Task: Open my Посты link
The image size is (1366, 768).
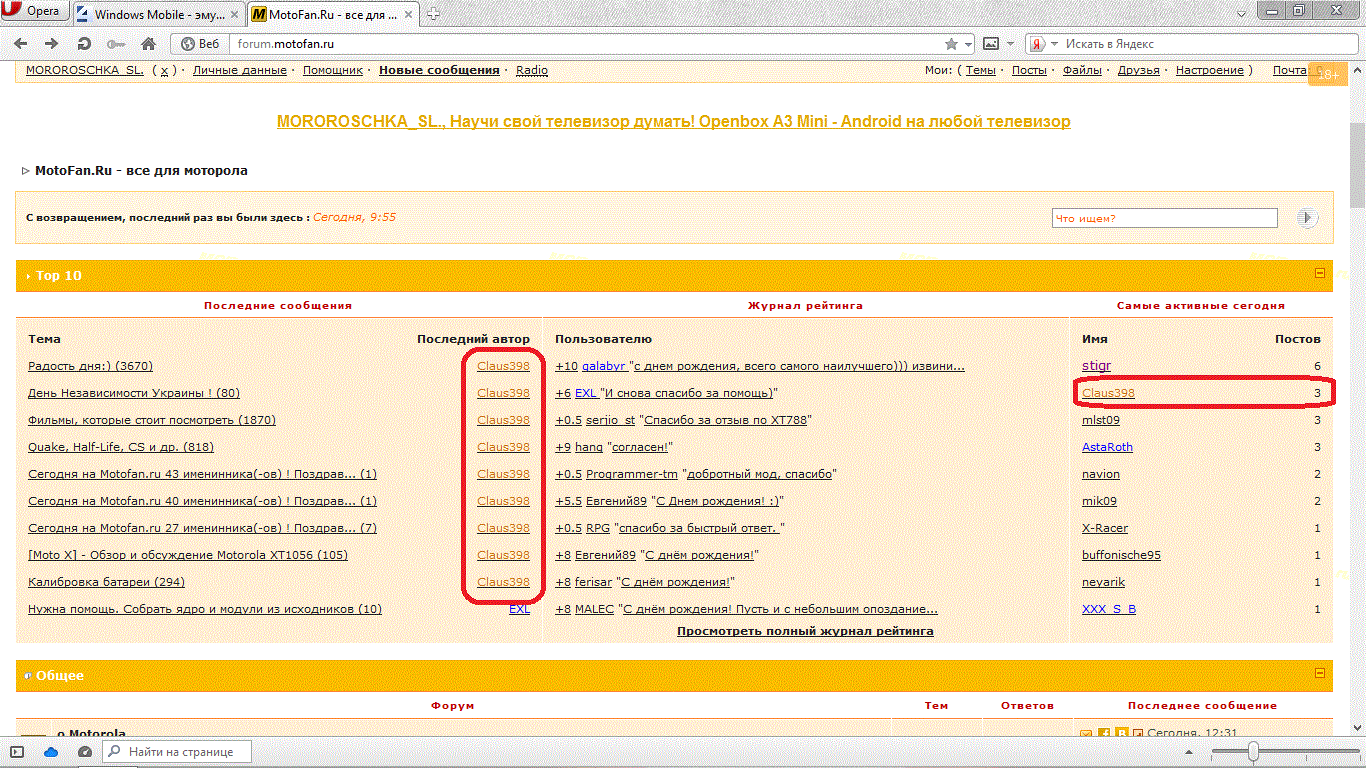Action: click(x=1029, y=70)
